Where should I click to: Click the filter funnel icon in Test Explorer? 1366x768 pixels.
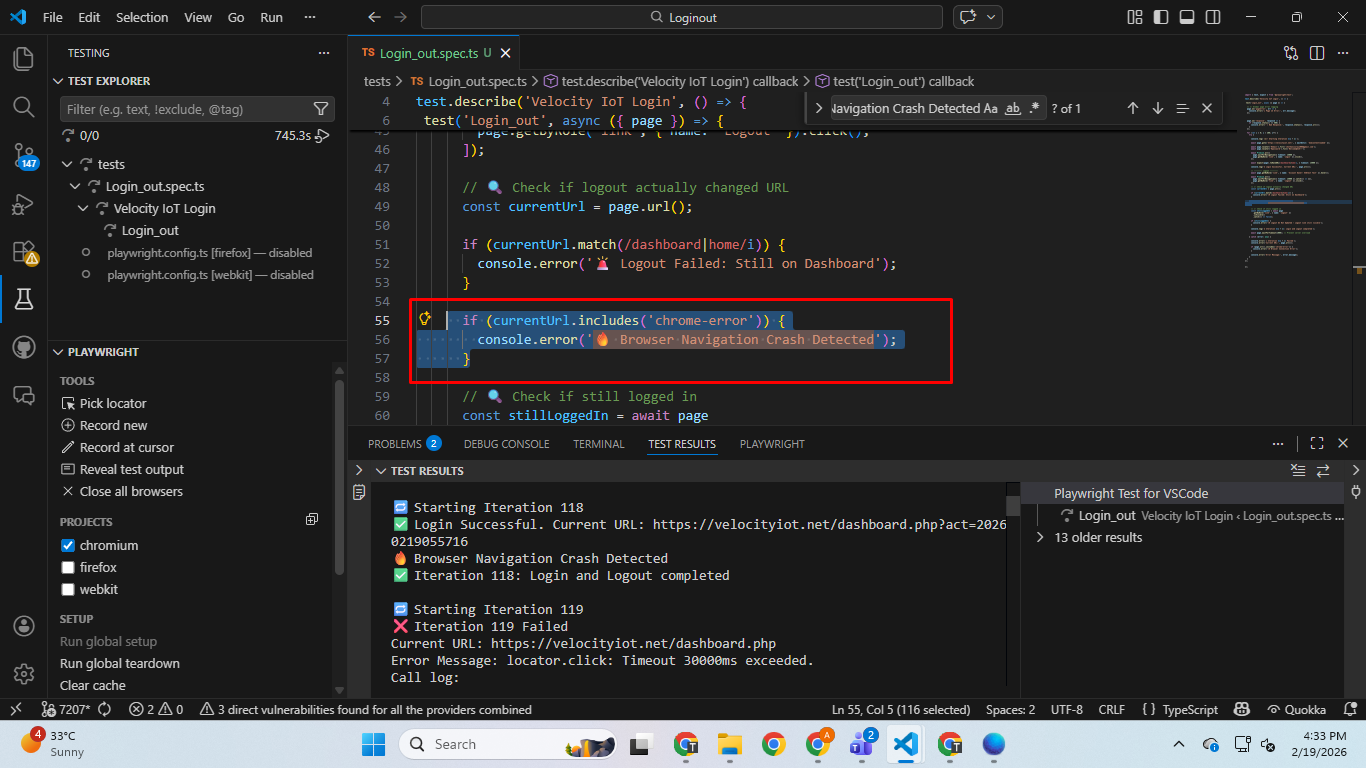click(321, 109)
